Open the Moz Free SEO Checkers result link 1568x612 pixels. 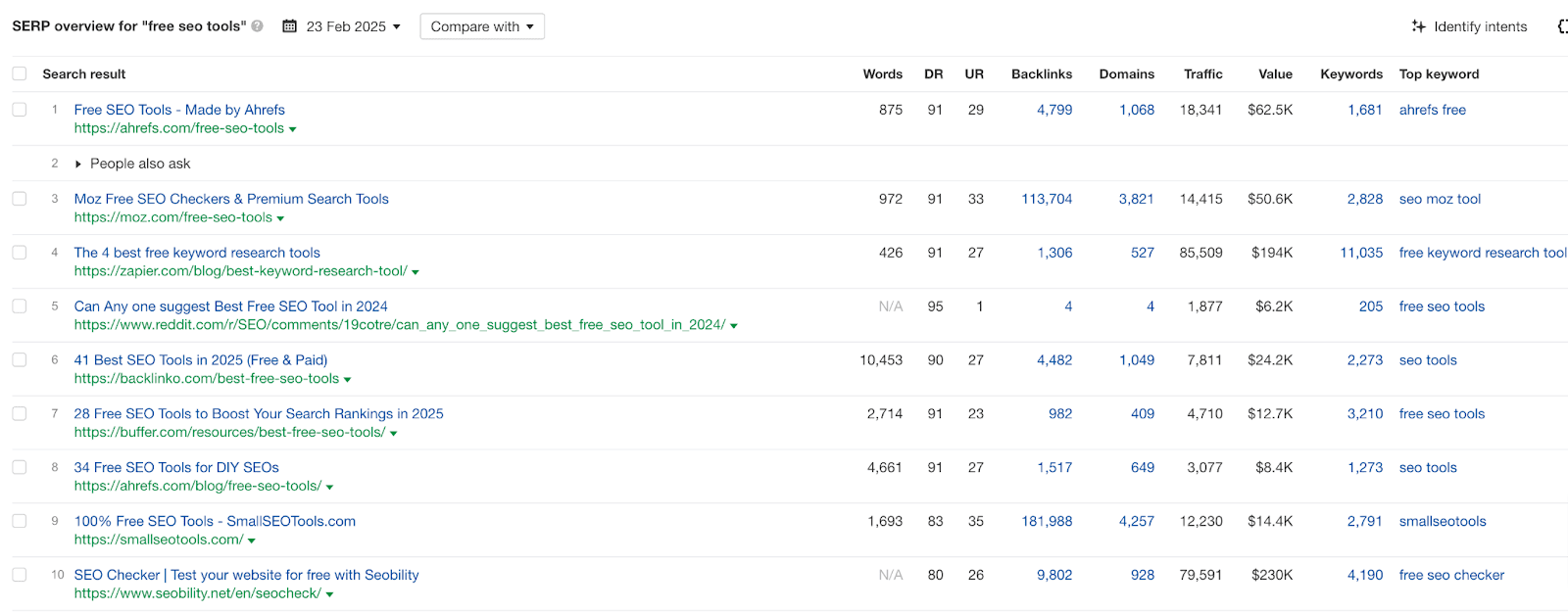pos(231,199)
